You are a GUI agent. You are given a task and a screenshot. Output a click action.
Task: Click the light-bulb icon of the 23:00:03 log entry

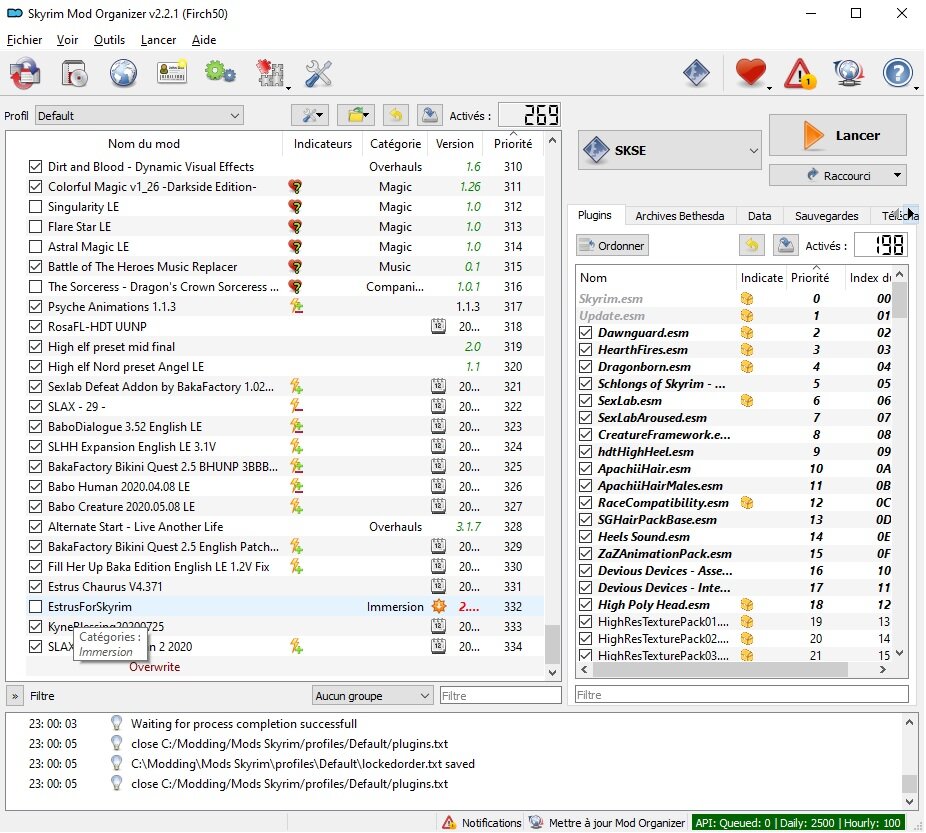point(116,723)
